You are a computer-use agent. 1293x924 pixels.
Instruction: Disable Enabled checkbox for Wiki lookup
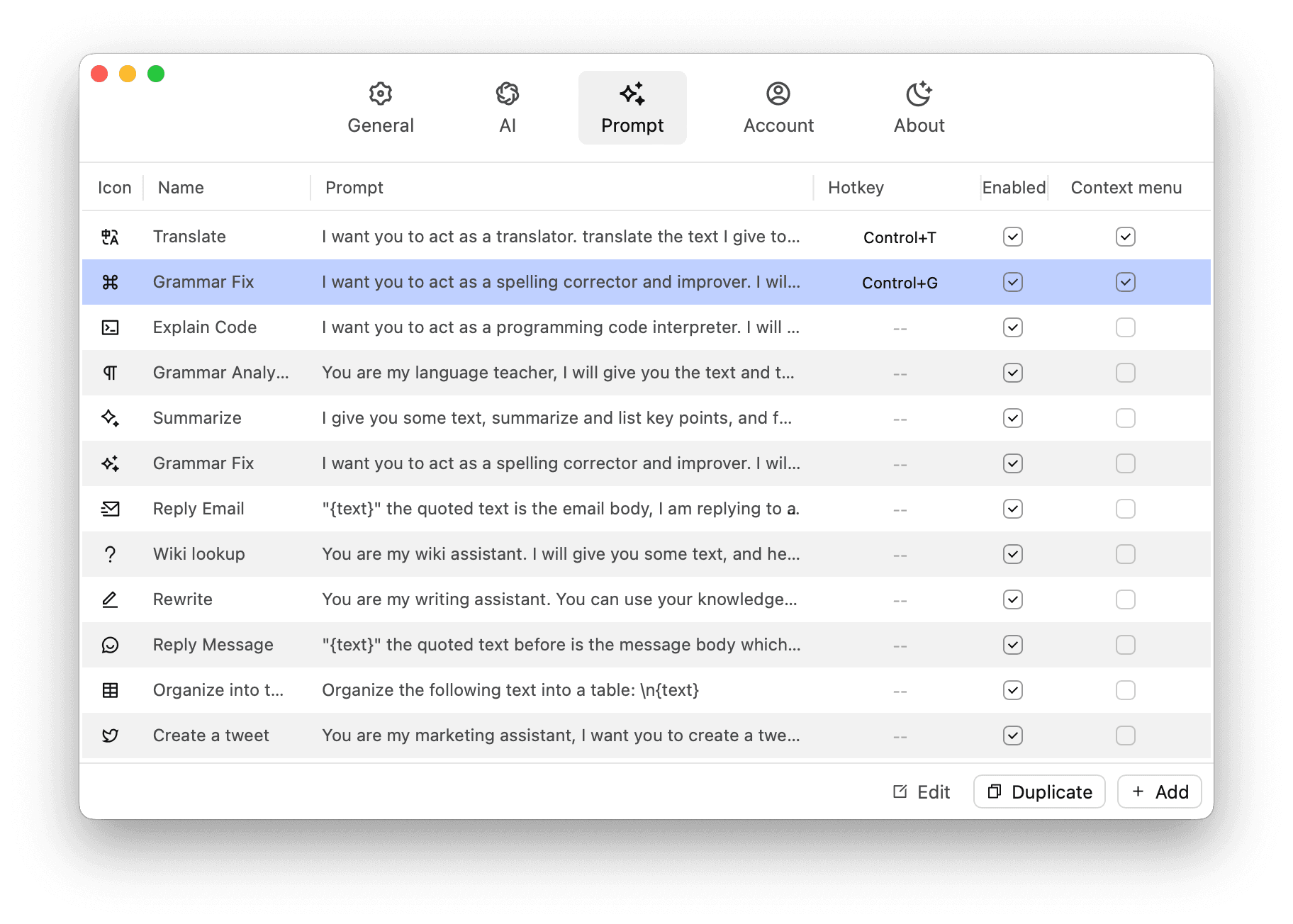coord(1013,554)
